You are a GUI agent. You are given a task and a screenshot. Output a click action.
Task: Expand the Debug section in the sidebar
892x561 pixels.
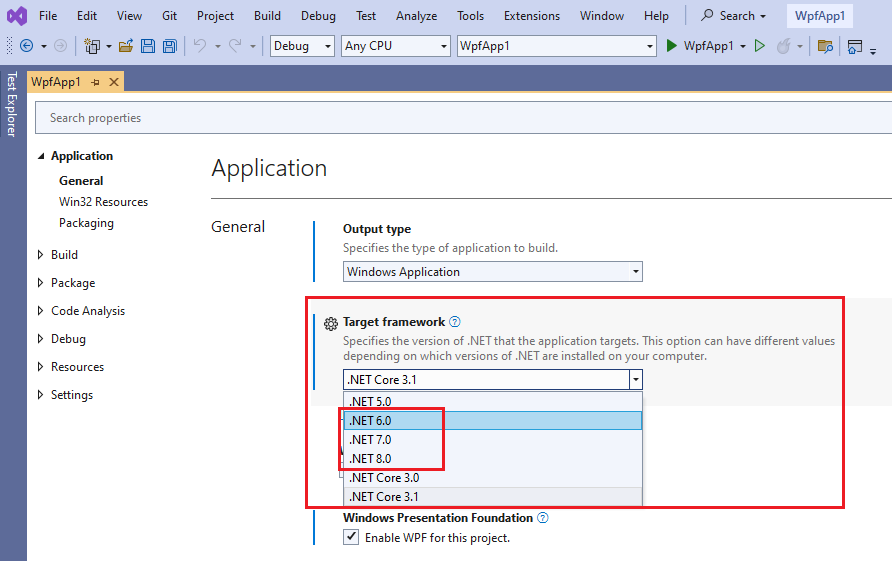[40, 339]
